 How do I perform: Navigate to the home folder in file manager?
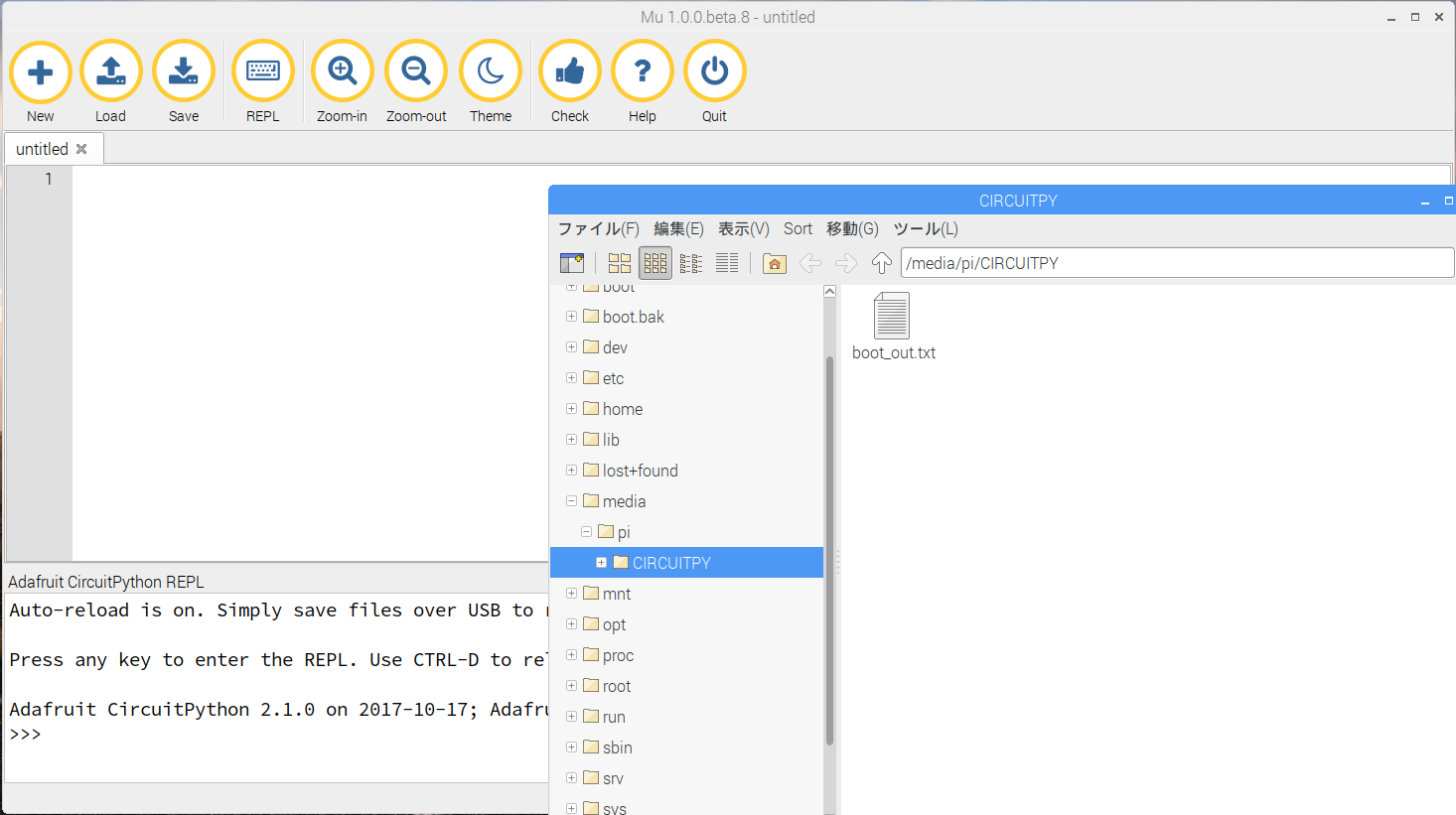(x=774, y=262)
